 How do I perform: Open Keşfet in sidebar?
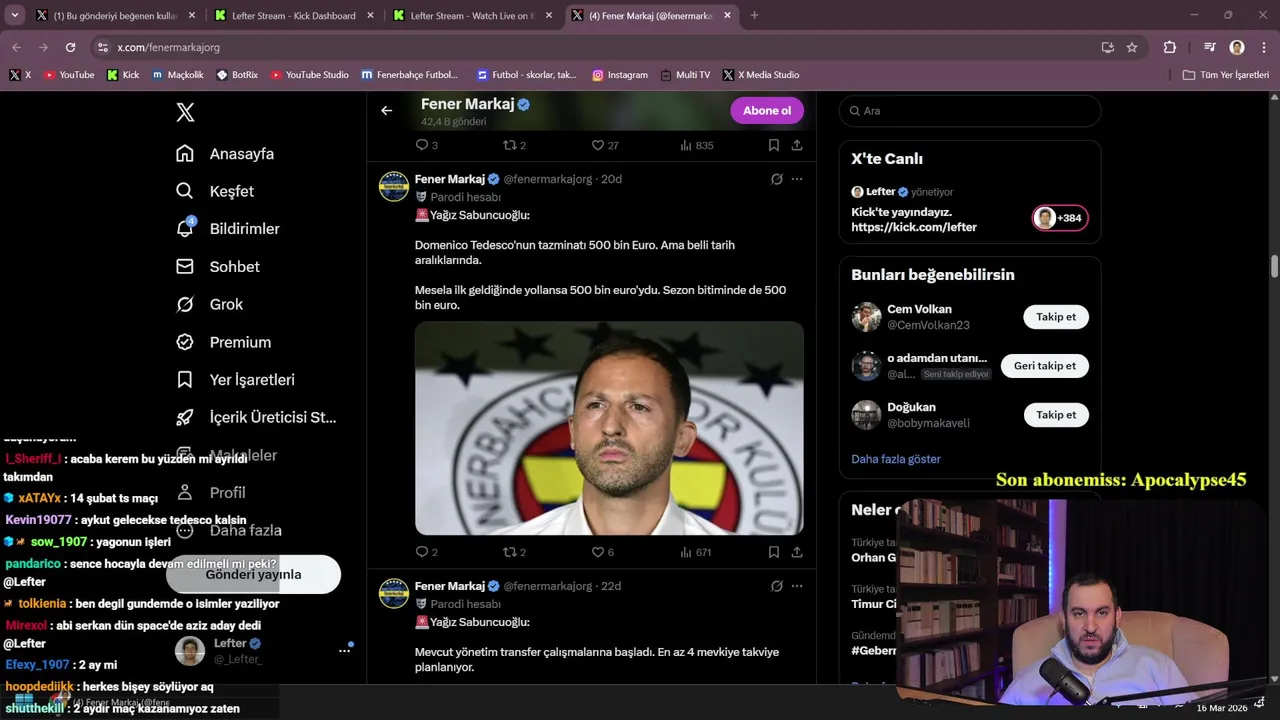pos(215,191)
